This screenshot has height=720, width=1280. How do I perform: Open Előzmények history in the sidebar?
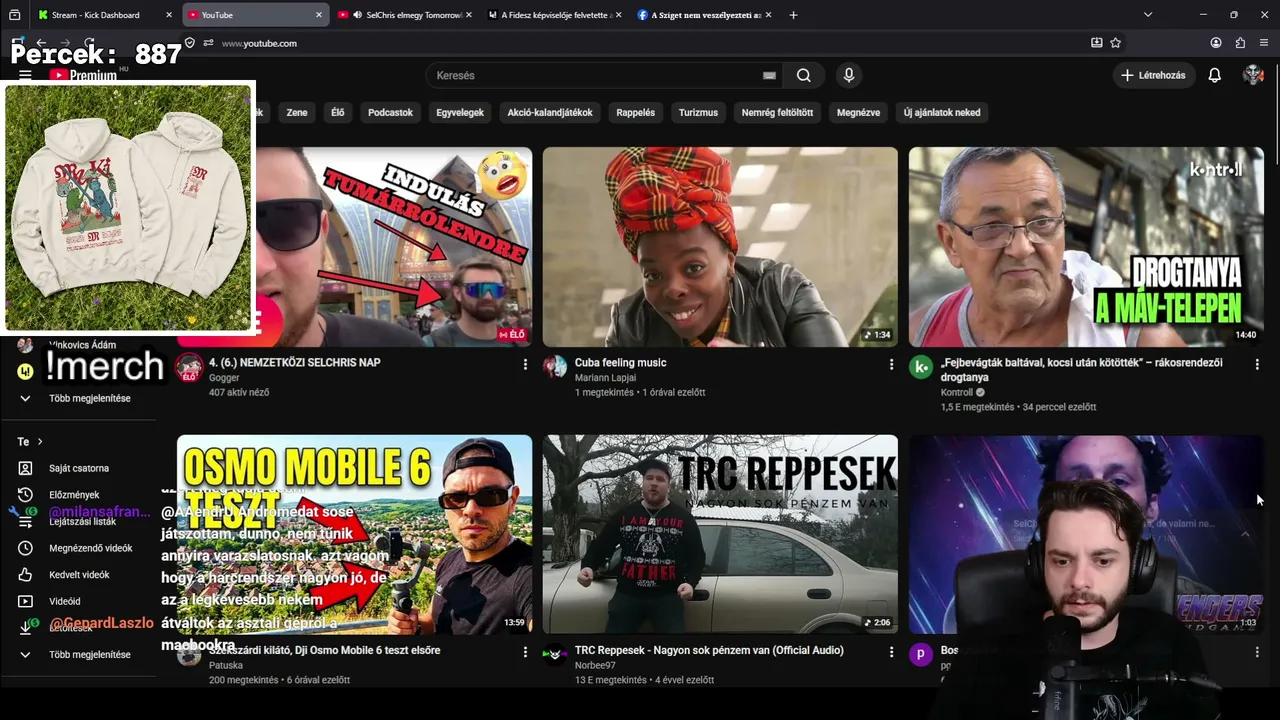pos(74,495)
